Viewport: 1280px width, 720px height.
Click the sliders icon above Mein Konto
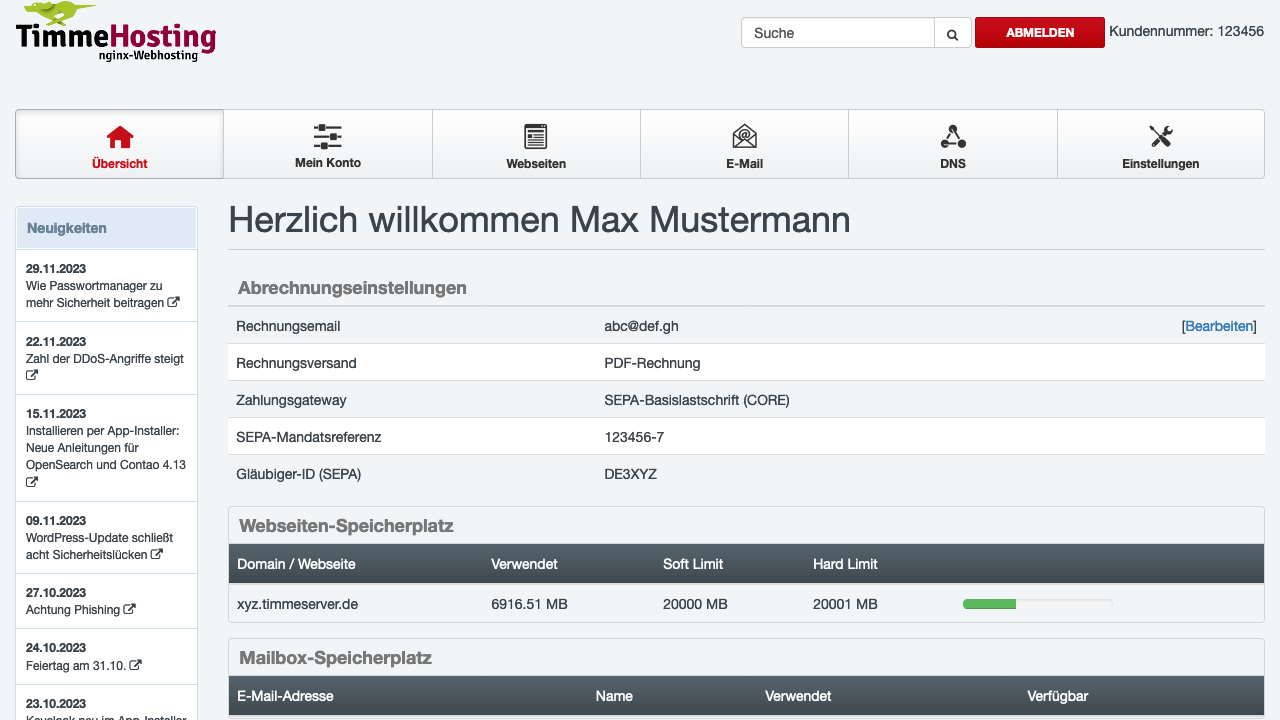pos(328,137)
